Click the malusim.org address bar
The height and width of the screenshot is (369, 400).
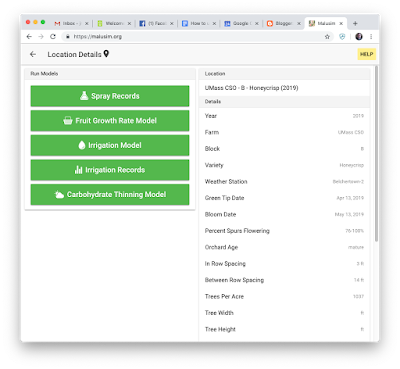[197, 37]
